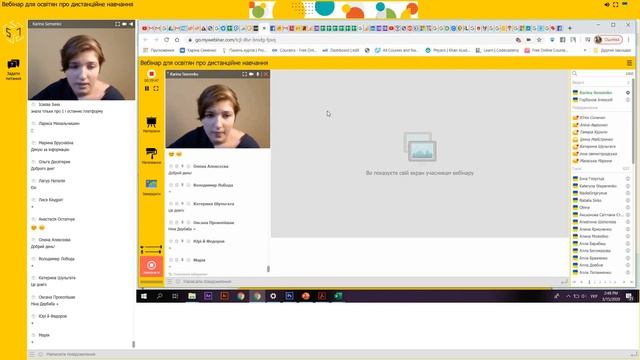This screenshot has width=640, height=360.
Task: Toggle eye icon beside Karina Semenko presenter
Action: [628, 93]
